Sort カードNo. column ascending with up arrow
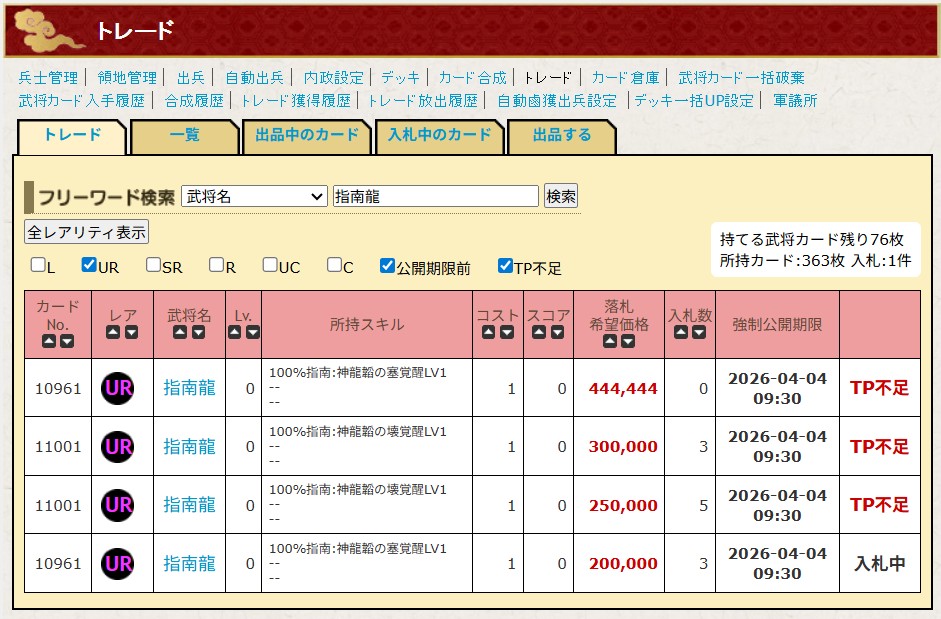Viewport: 941px width, 619px height. 49,341
